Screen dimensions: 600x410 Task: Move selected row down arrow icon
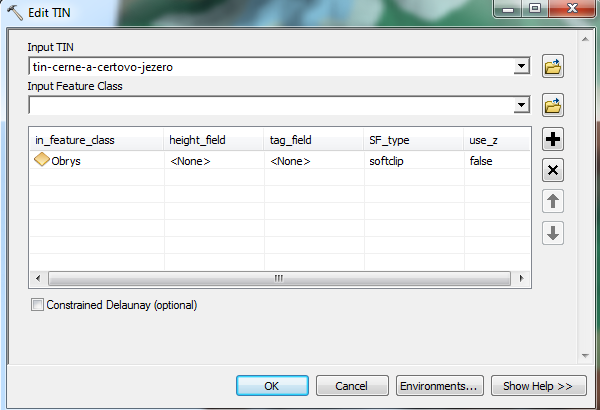[x=553, y=232]
